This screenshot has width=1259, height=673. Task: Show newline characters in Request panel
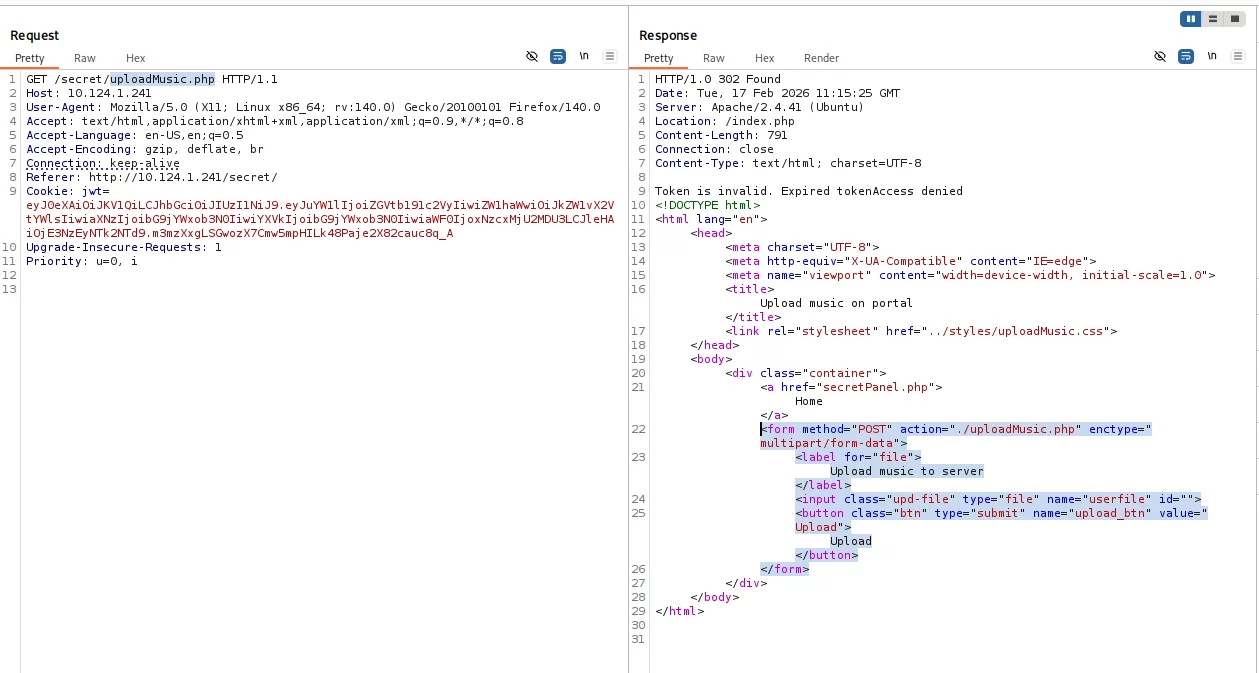pyautogui.click(x=584, y=57)
